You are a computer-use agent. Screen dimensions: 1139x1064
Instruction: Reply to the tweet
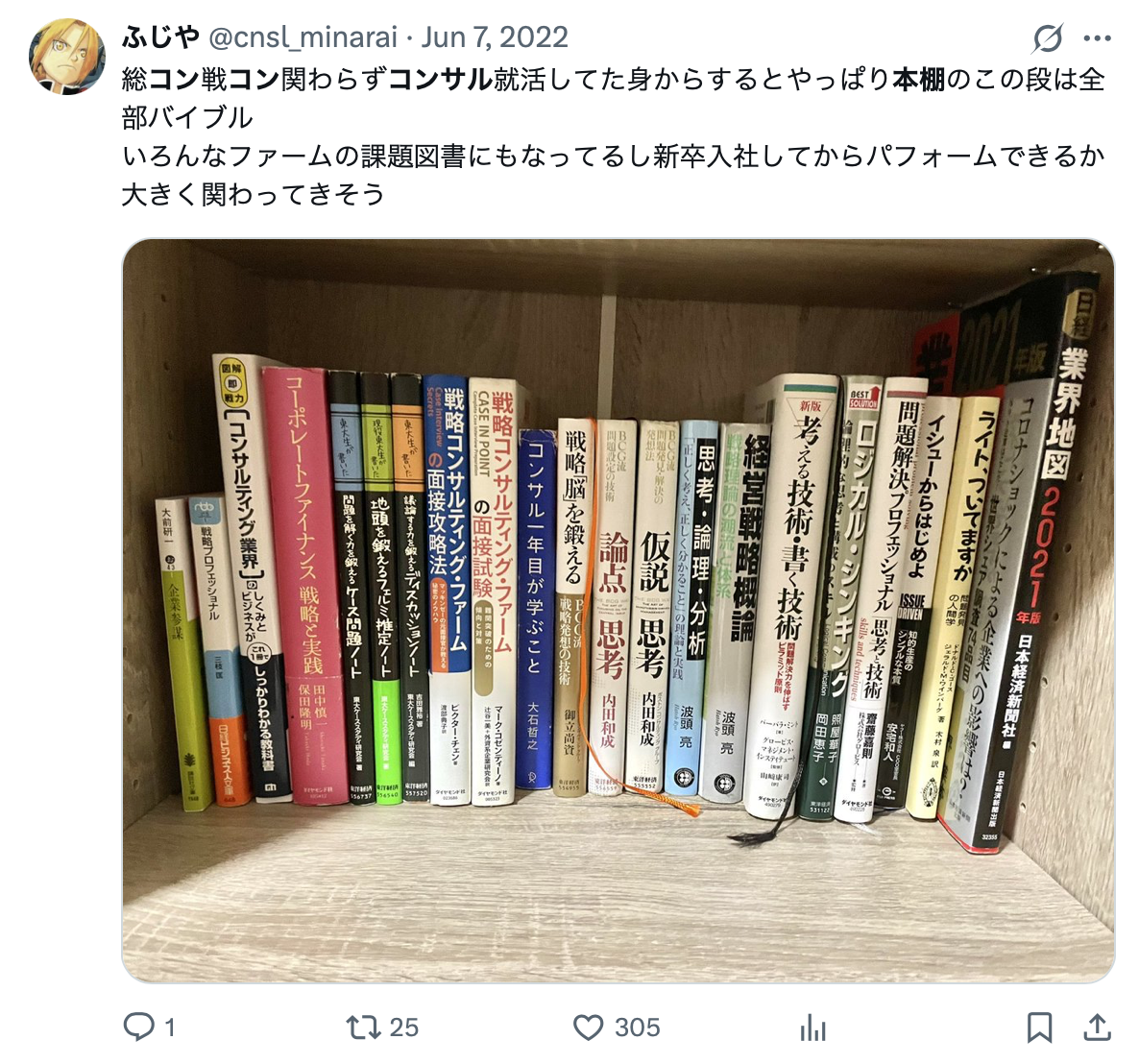click(138, 1027)
